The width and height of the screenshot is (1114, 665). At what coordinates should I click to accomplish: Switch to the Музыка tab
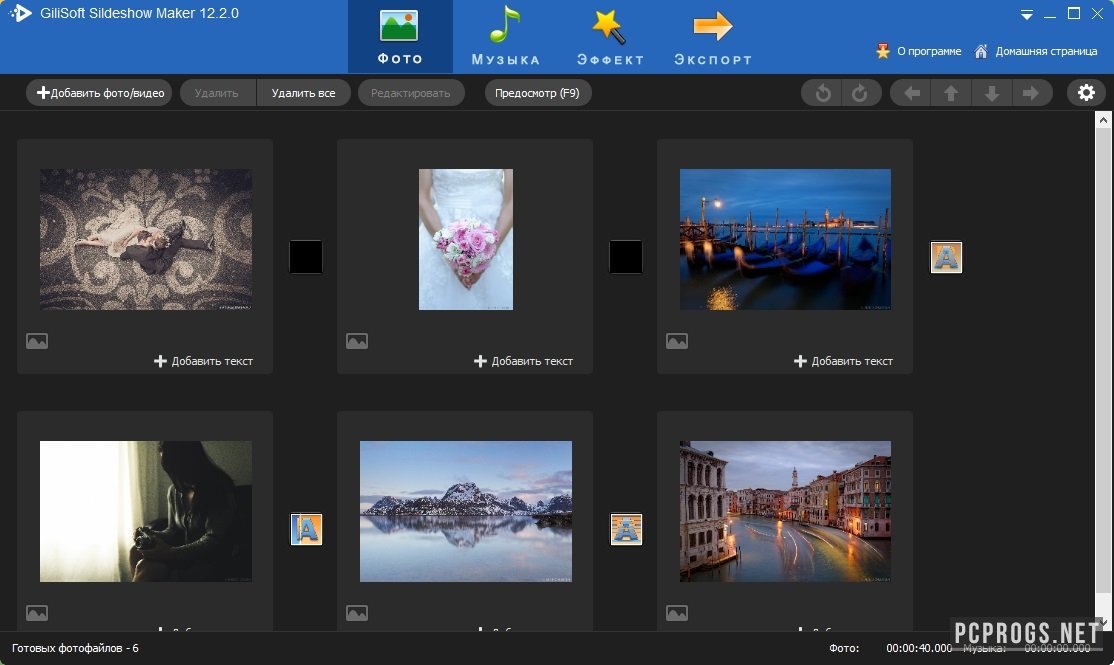click(x=503, y=36)
